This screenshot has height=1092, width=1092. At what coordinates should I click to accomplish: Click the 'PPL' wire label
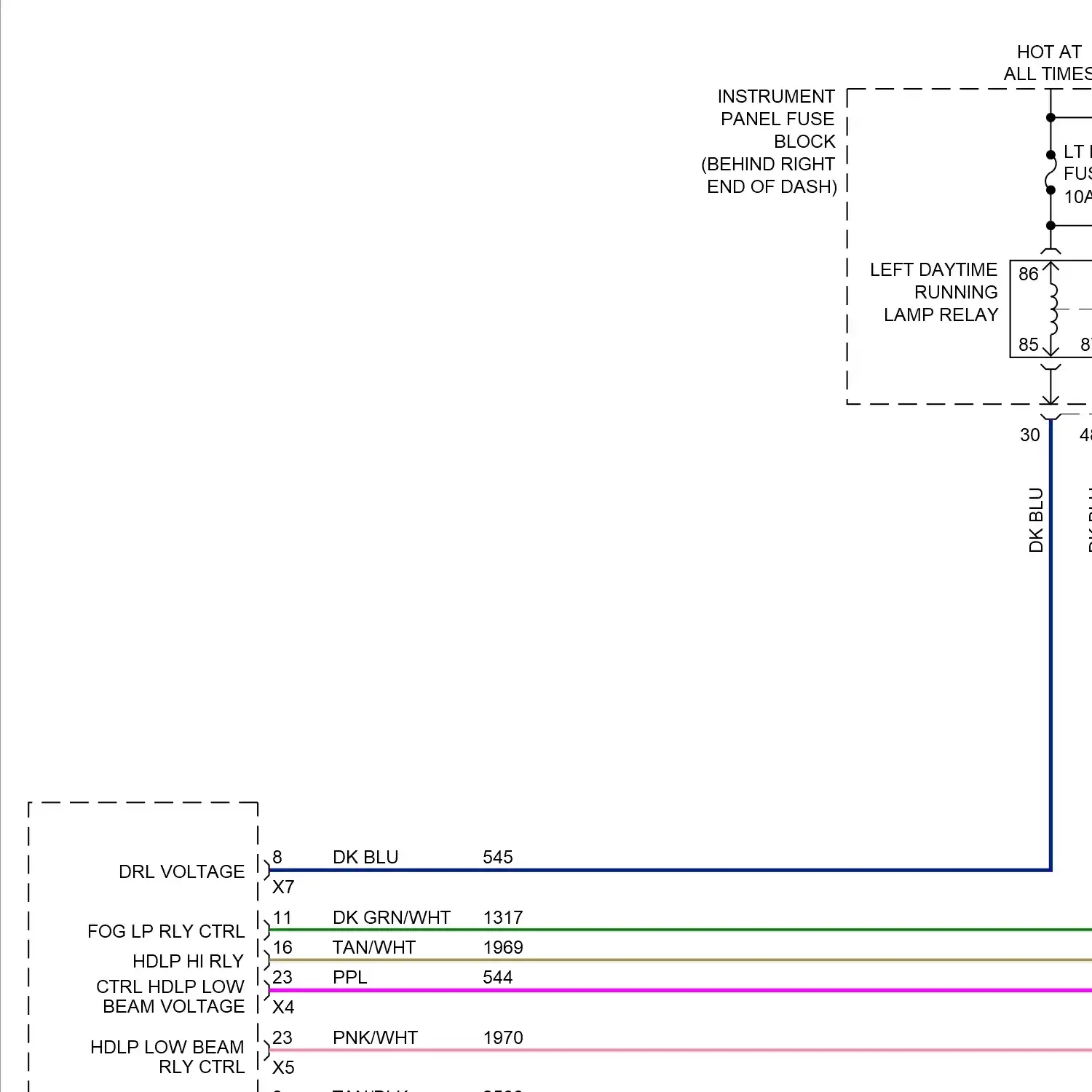pyautogui.click(x=349, y=977)
